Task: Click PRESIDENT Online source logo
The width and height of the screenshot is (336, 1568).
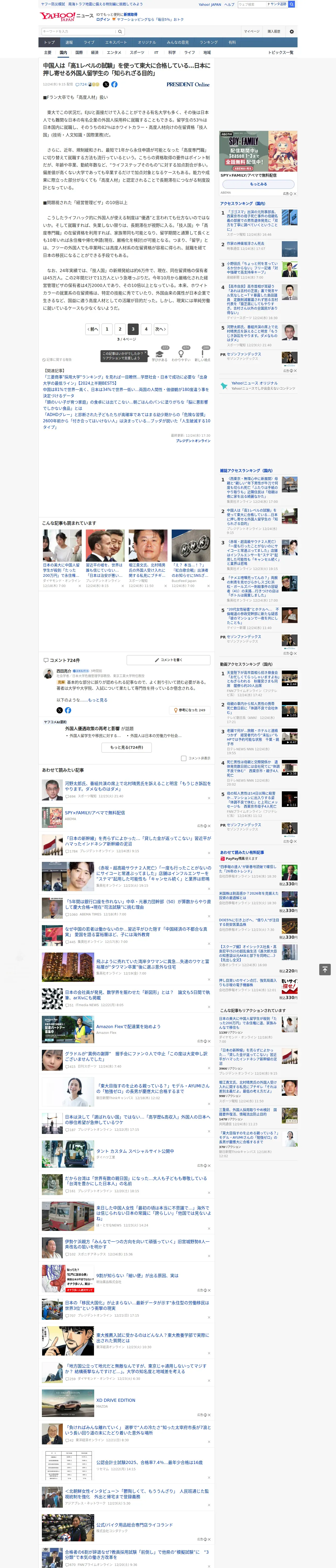Action: pyautogui.click(x=188, y=85)
